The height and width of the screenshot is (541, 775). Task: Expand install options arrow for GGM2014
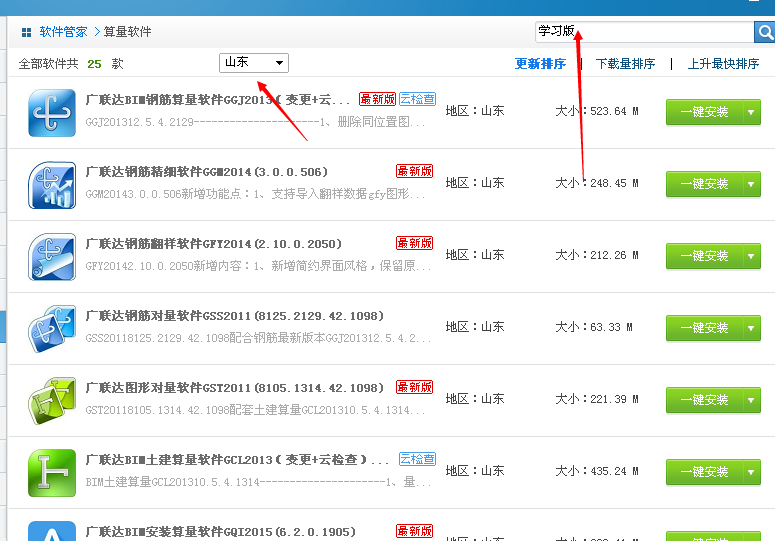tap(751, 184)
